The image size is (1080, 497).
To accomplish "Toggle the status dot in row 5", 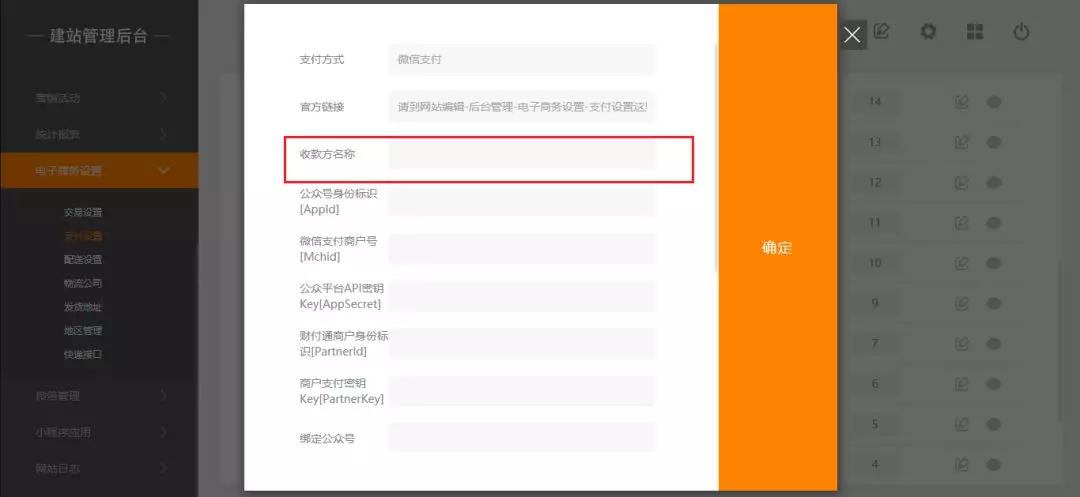I will (994, 424).
